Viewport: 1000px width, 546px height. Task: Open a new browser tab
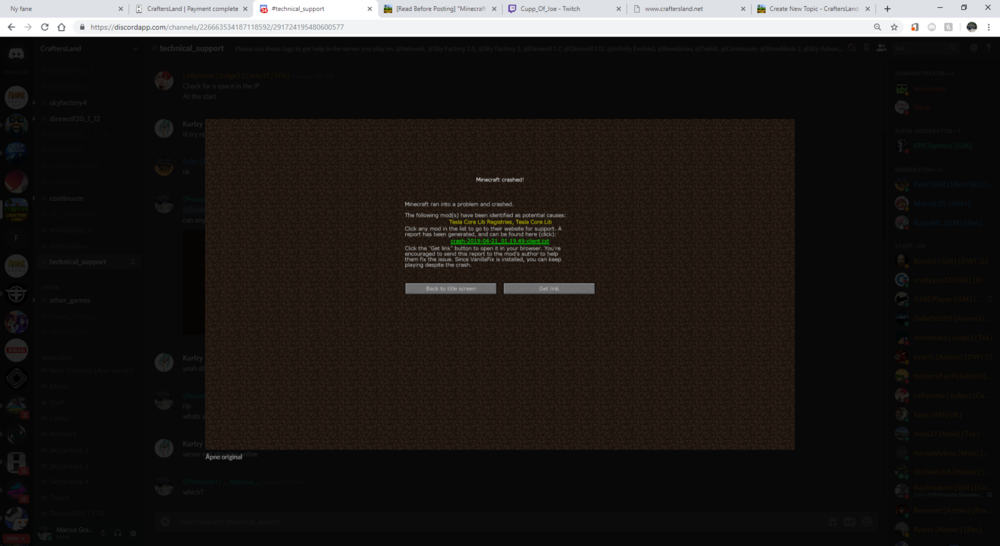(887, 9)
